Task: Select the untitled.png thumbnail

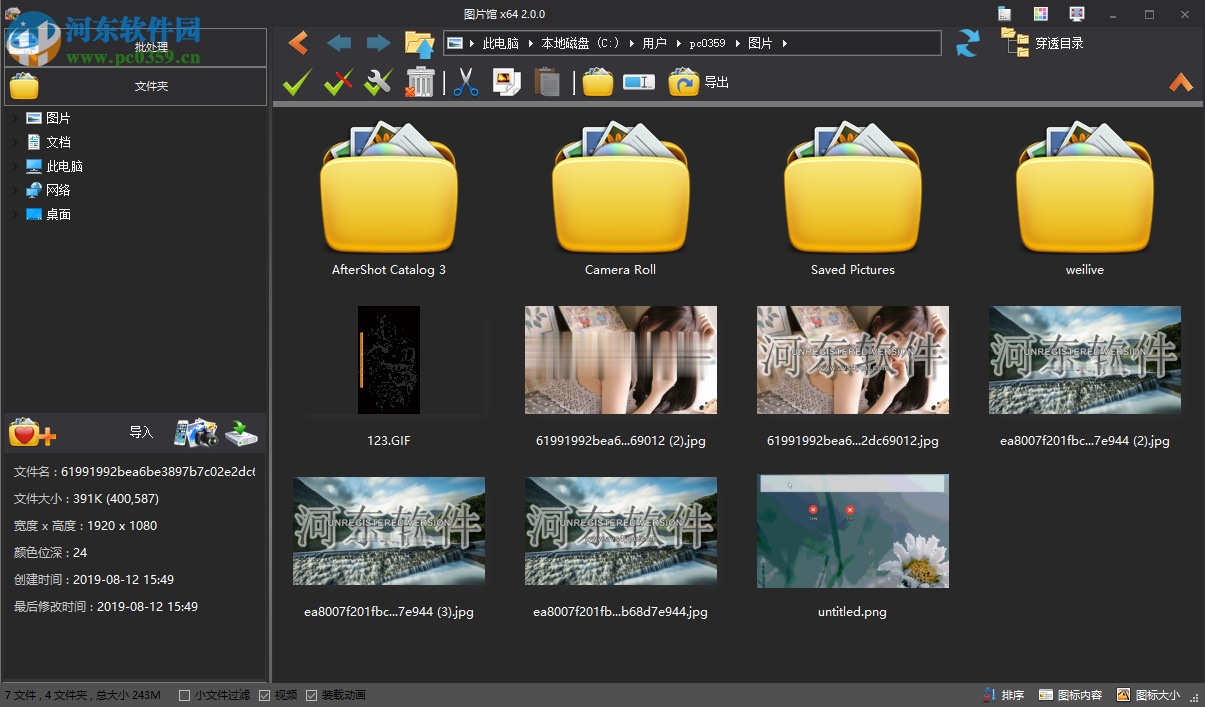Action: (x=852, y=531)
